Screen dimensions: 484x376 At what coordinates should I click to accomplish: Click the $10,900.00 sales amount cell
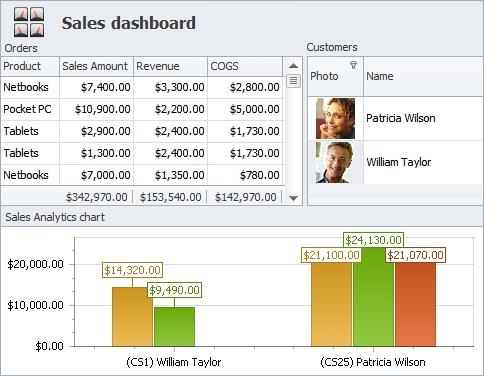pyautogui.click(x=96, y=109)
